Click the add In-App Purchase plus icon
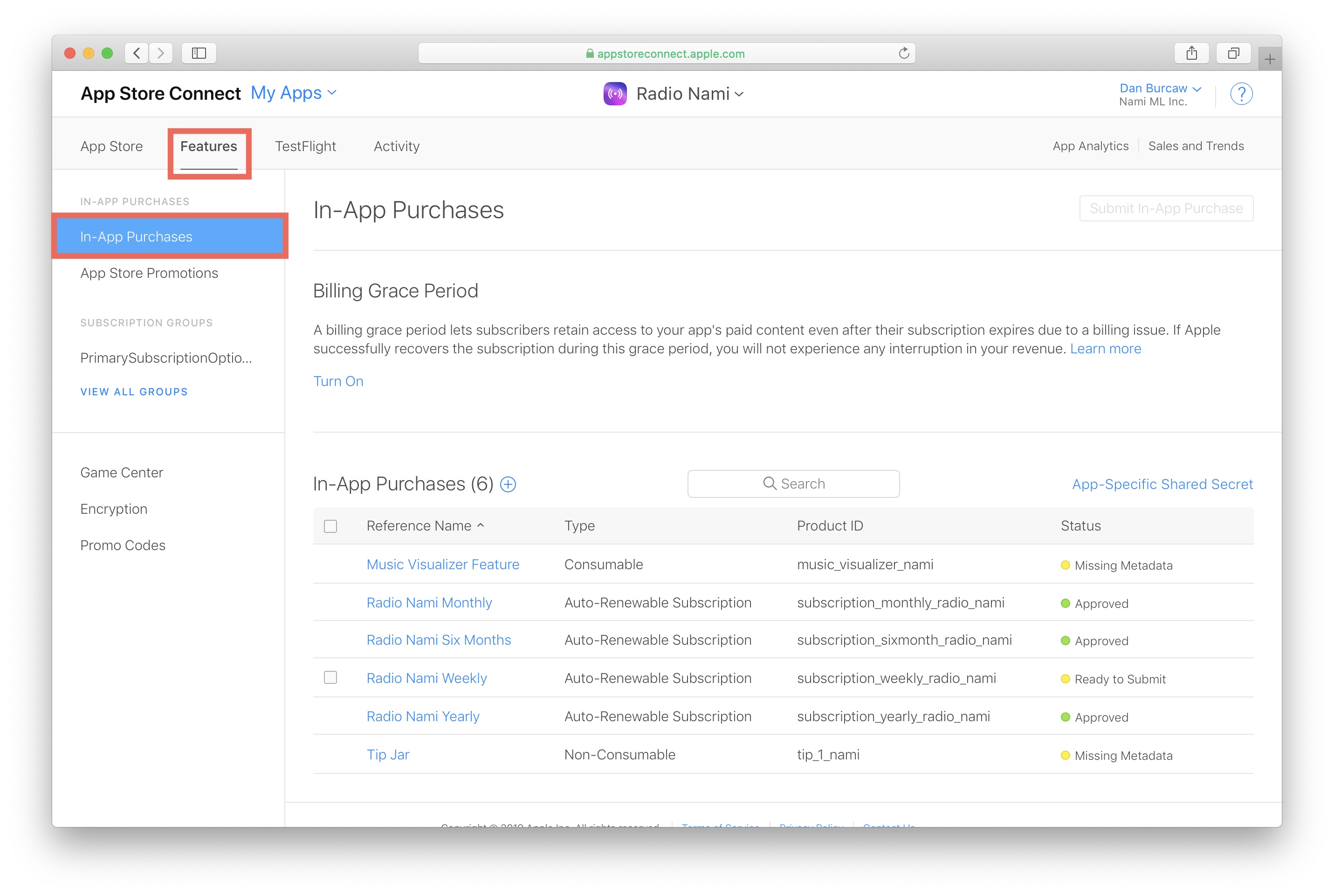 click(x=508, y=484)
